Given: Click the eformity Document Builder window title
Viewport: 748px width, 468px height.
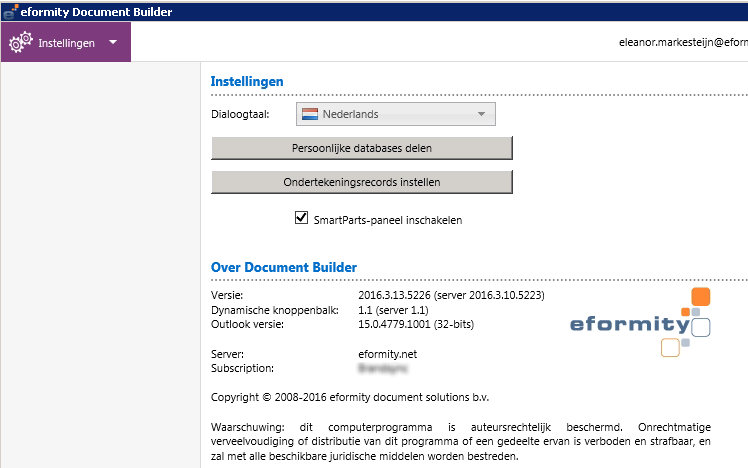Looking at the screenshot, I should coord(96,12).
